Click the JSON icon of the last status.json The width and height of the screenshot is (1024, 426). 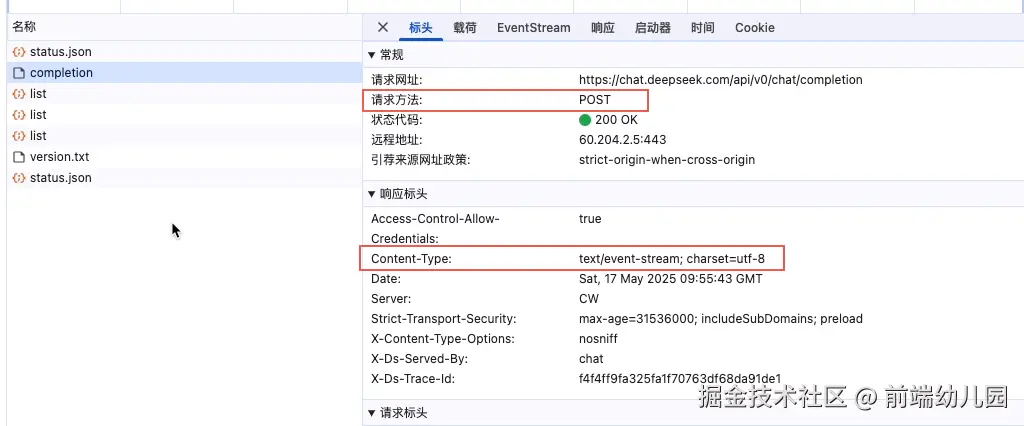click(18, 178)
